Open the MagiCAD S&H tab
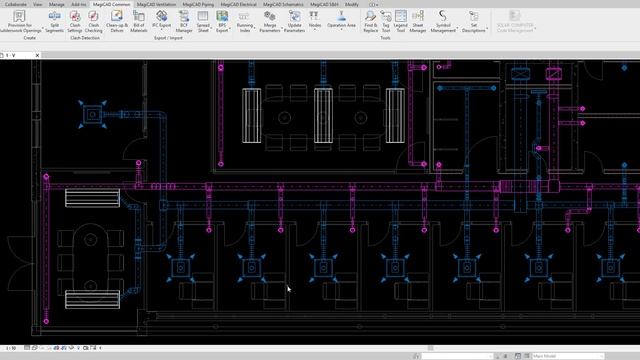This screenshot has width=640, height=360. coord(324,4)
